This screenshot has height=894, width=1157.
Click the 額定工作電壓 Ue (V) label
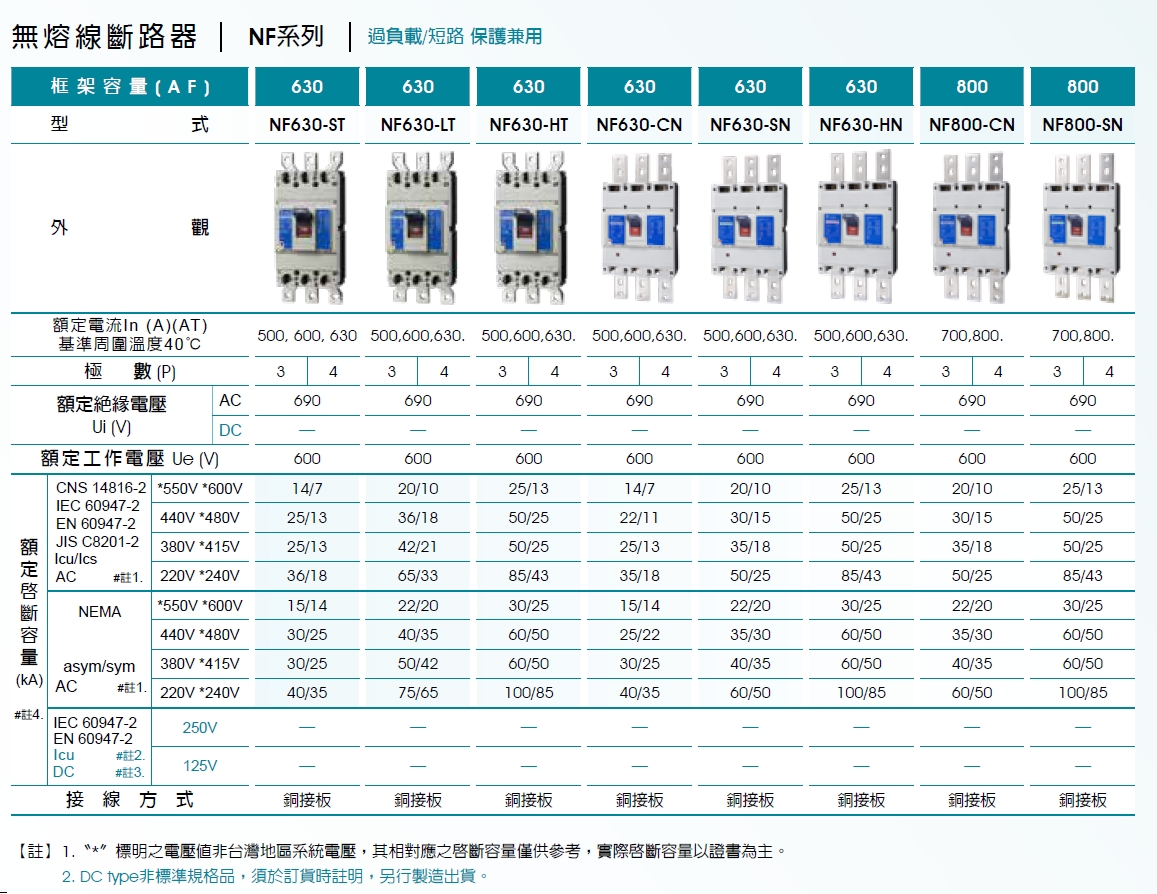point(130,459)
